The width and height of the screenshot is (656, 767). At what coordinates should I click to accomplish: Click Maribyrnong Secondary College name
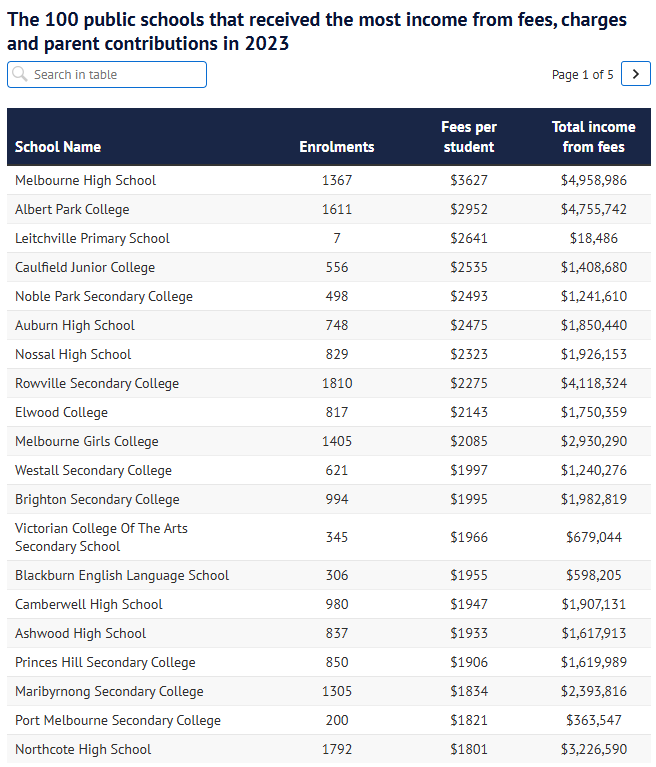pyautogui.click(x=109, y=691)
